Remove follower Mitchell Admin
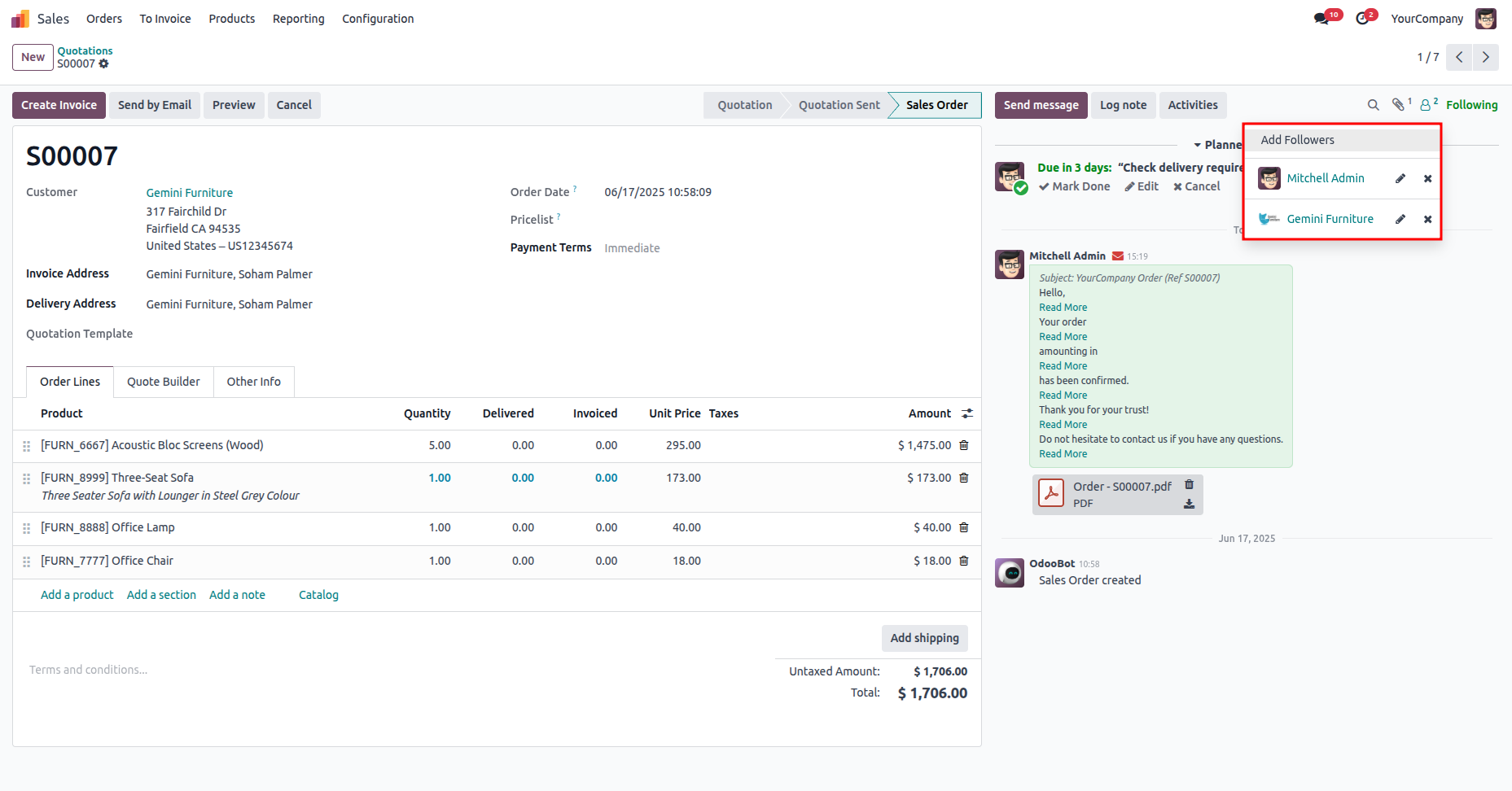The width and height of the screenshot is (1512, 791). pyautogui.click(x=1427, y=178)
